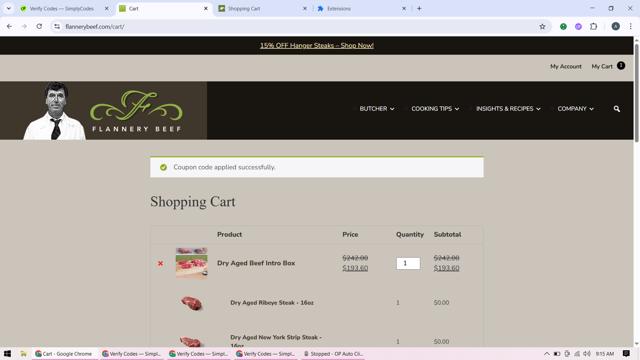The height and width of the screenshot is (360, 640).
Task: Click the green extension icon in toolbar
Action: pyautogui.click(x=563, y=27)
